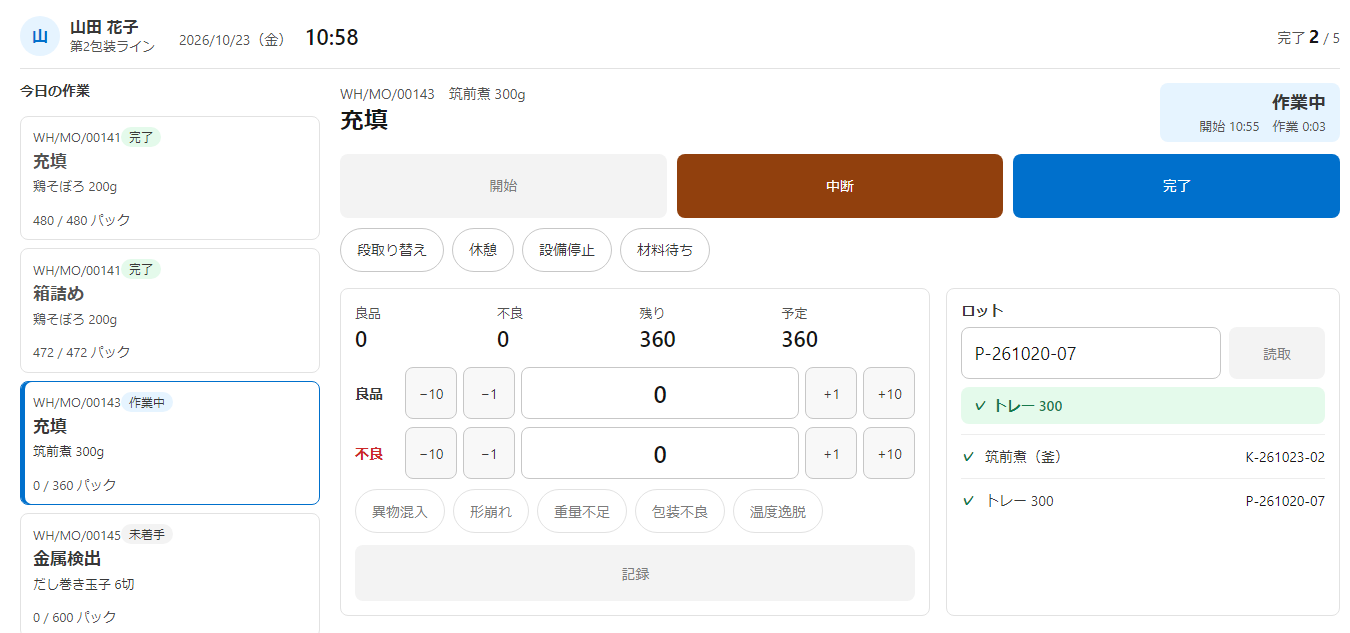Image resolution: width=1350 pixels, height=633 pixels.
Task: Pick the 材料待ち reason chip
Action: (x=665, y=250)
